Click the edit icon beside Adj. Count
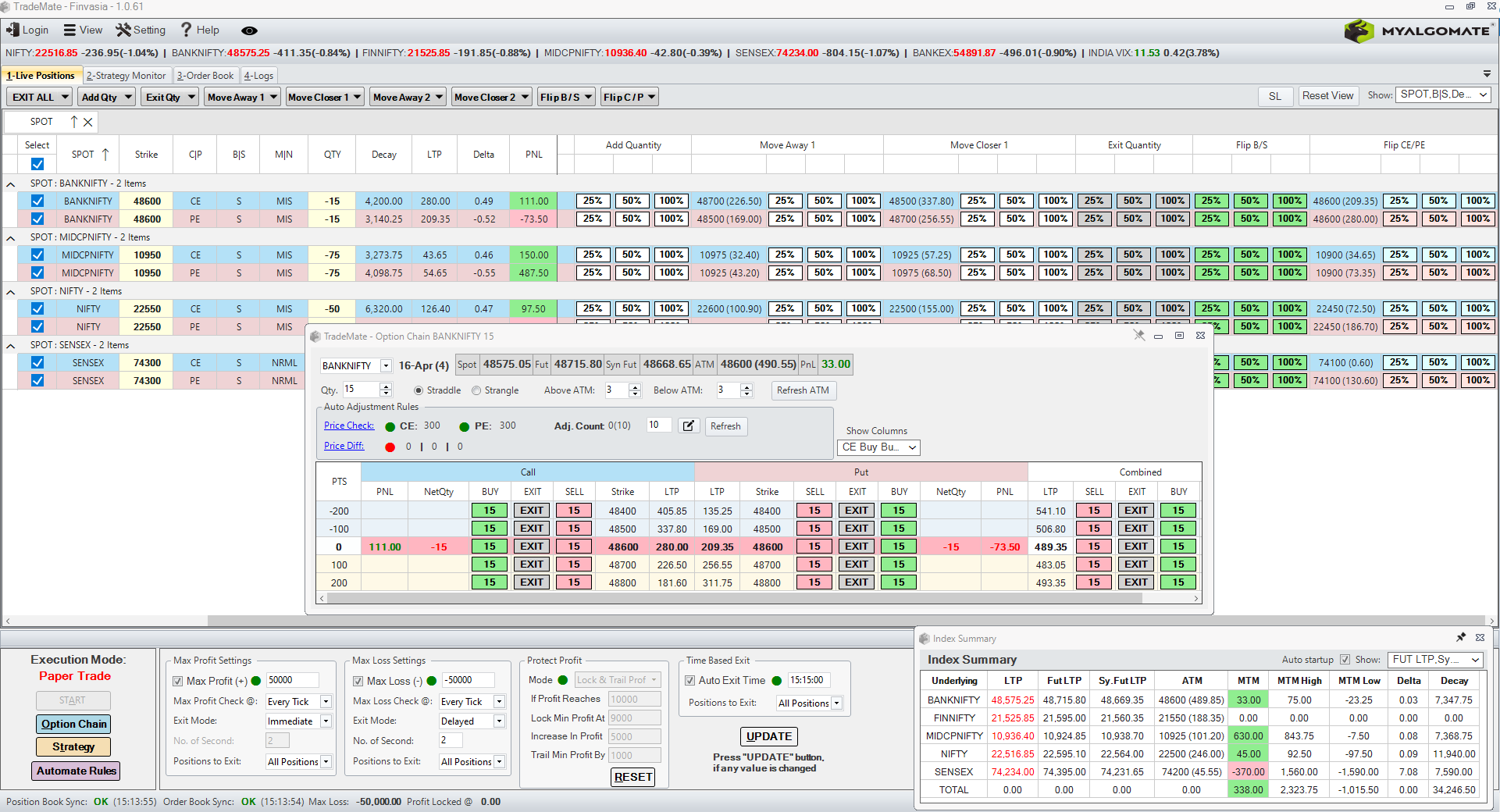This screenshot has width=1500, height=812. click(689, 426)
